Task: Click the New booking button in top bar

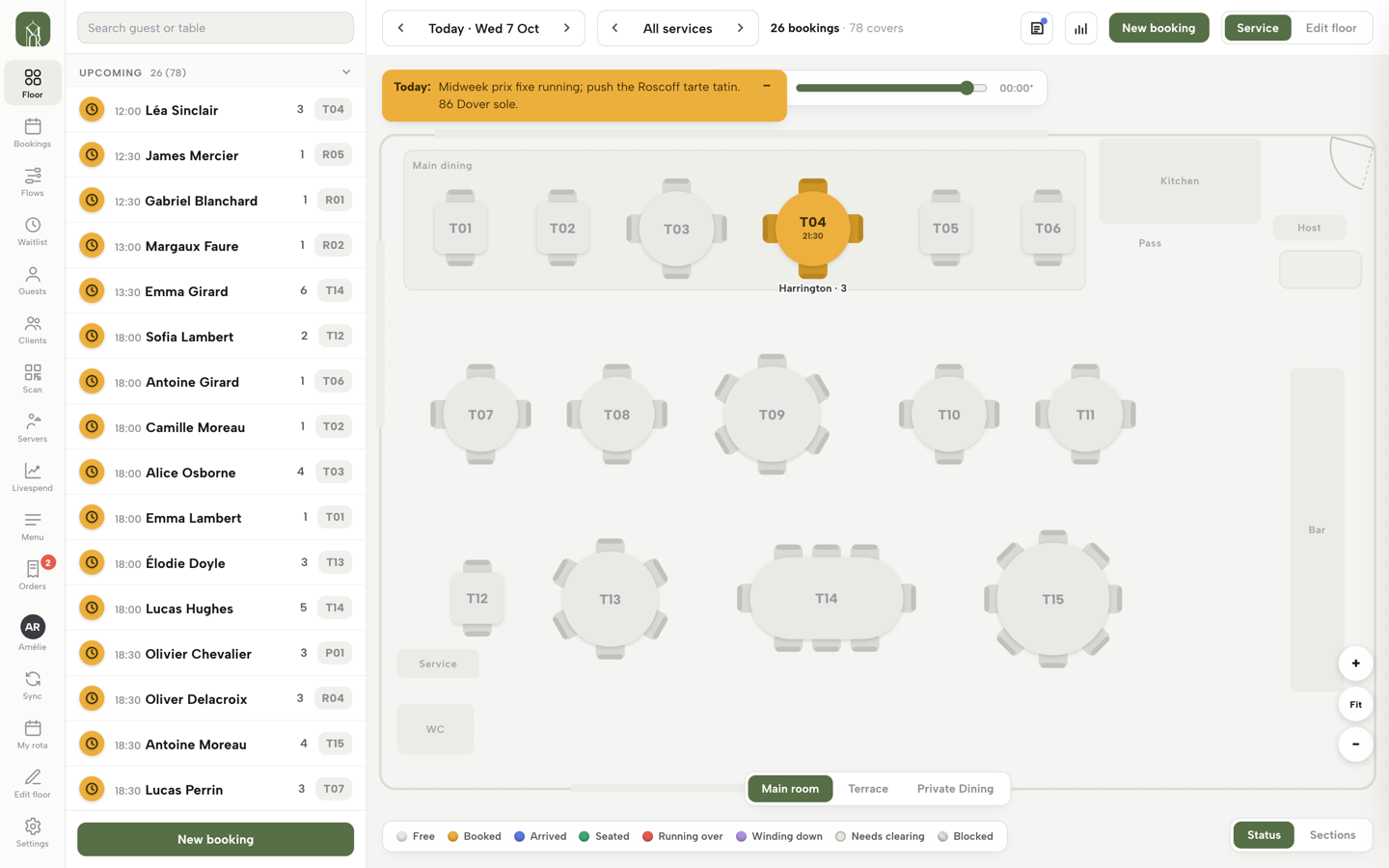Action: click(1158, 28)
